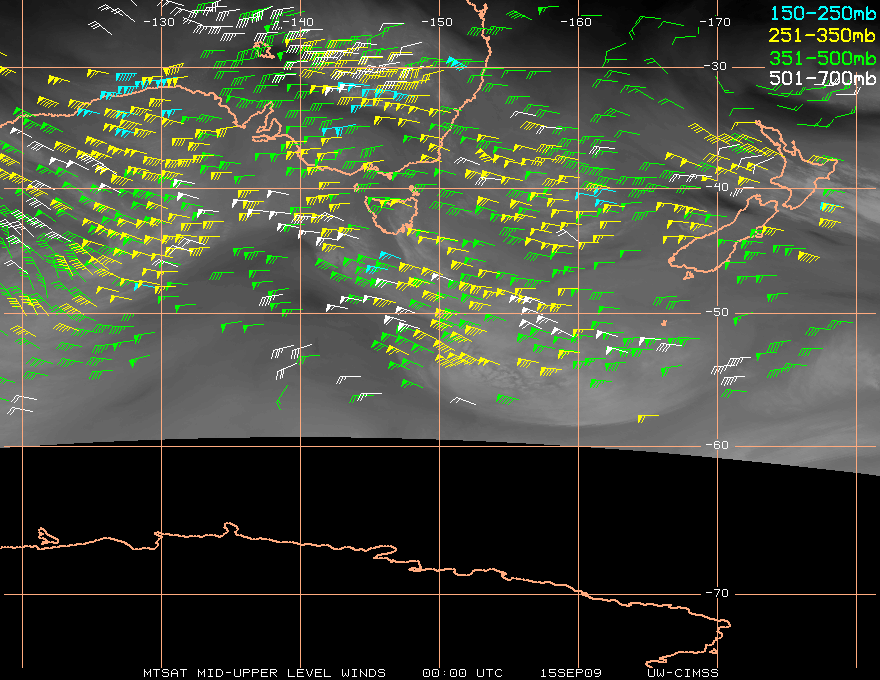Click the -130 longitude label
The height and width of the screenshot is (680, 880).
pyautogui.click(x=159, y=22)
